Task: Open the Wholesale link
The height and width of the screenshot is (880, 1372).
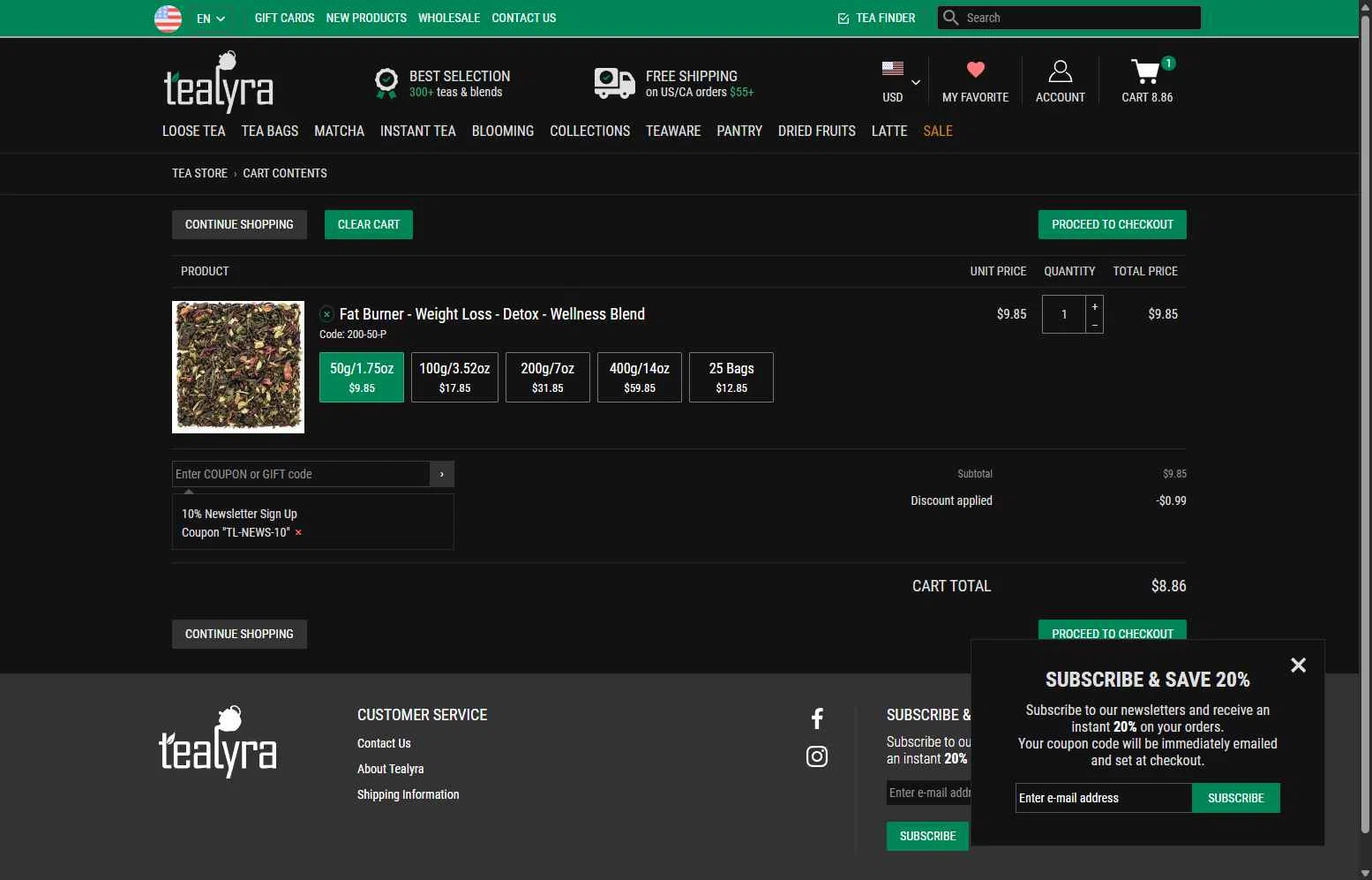Action: (449, 18)
